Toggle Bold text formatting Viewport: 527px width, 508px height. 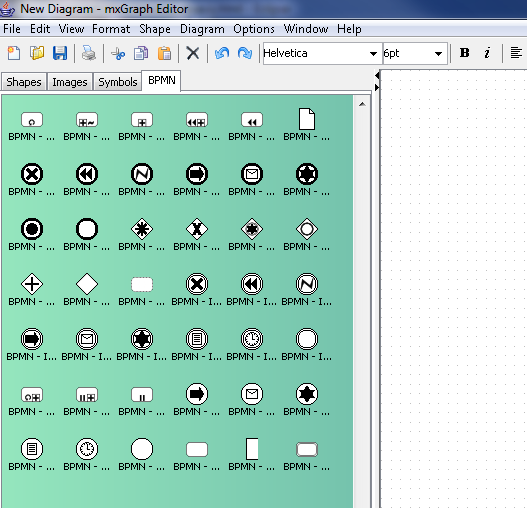pos(464,53)
